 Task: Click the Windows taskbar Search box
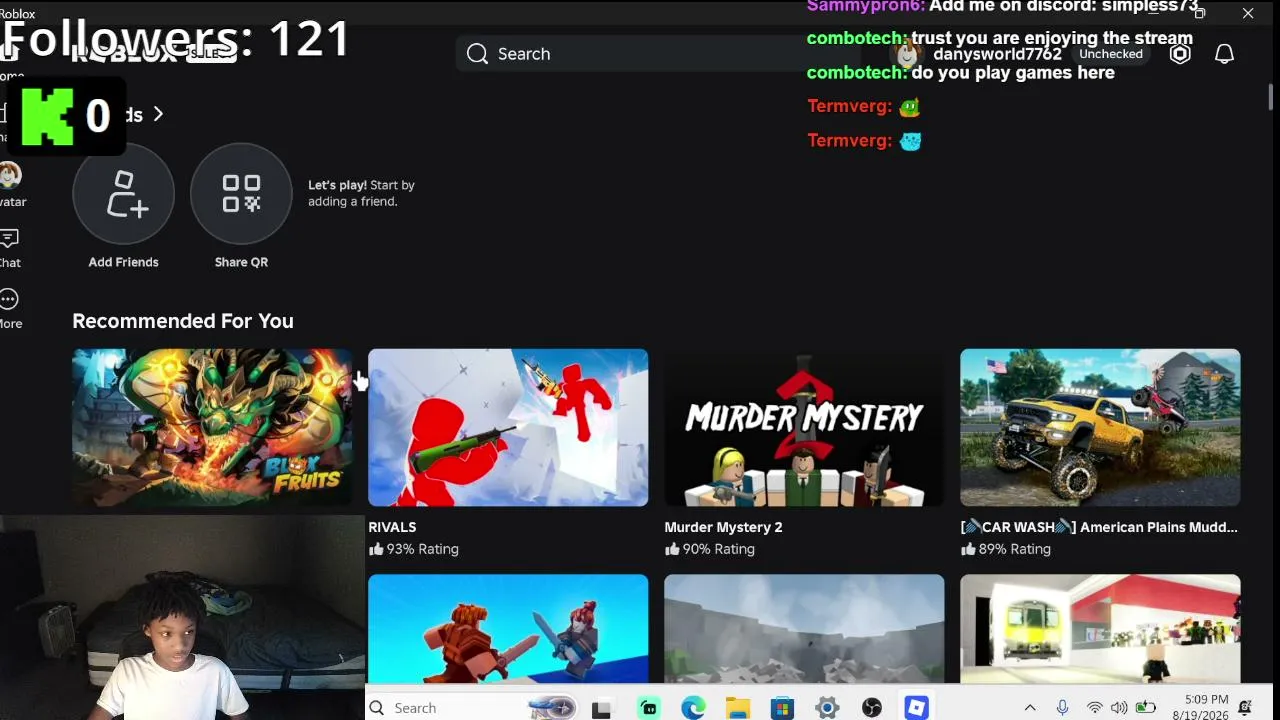(474, 708)
